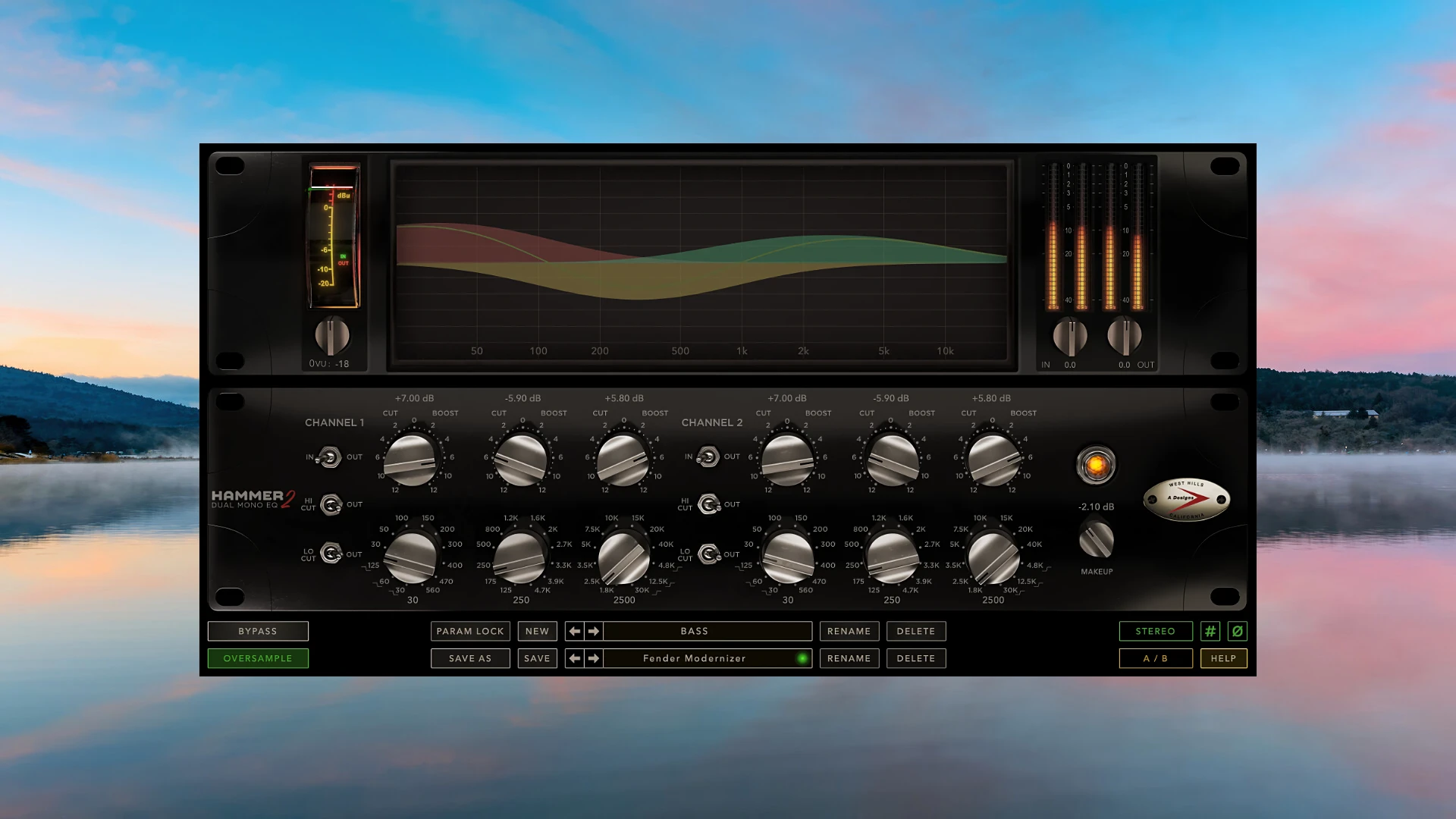Click DELETE next to Fender Modernizer preset

[916, 658]
